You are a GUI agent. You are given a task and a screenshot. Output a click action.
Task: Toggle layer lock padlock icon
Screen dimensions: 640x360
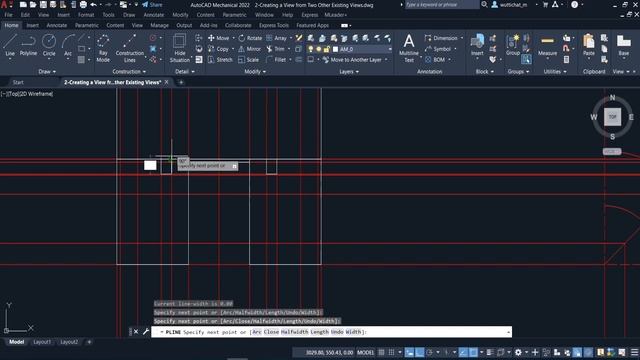click(x=326, y=49)
